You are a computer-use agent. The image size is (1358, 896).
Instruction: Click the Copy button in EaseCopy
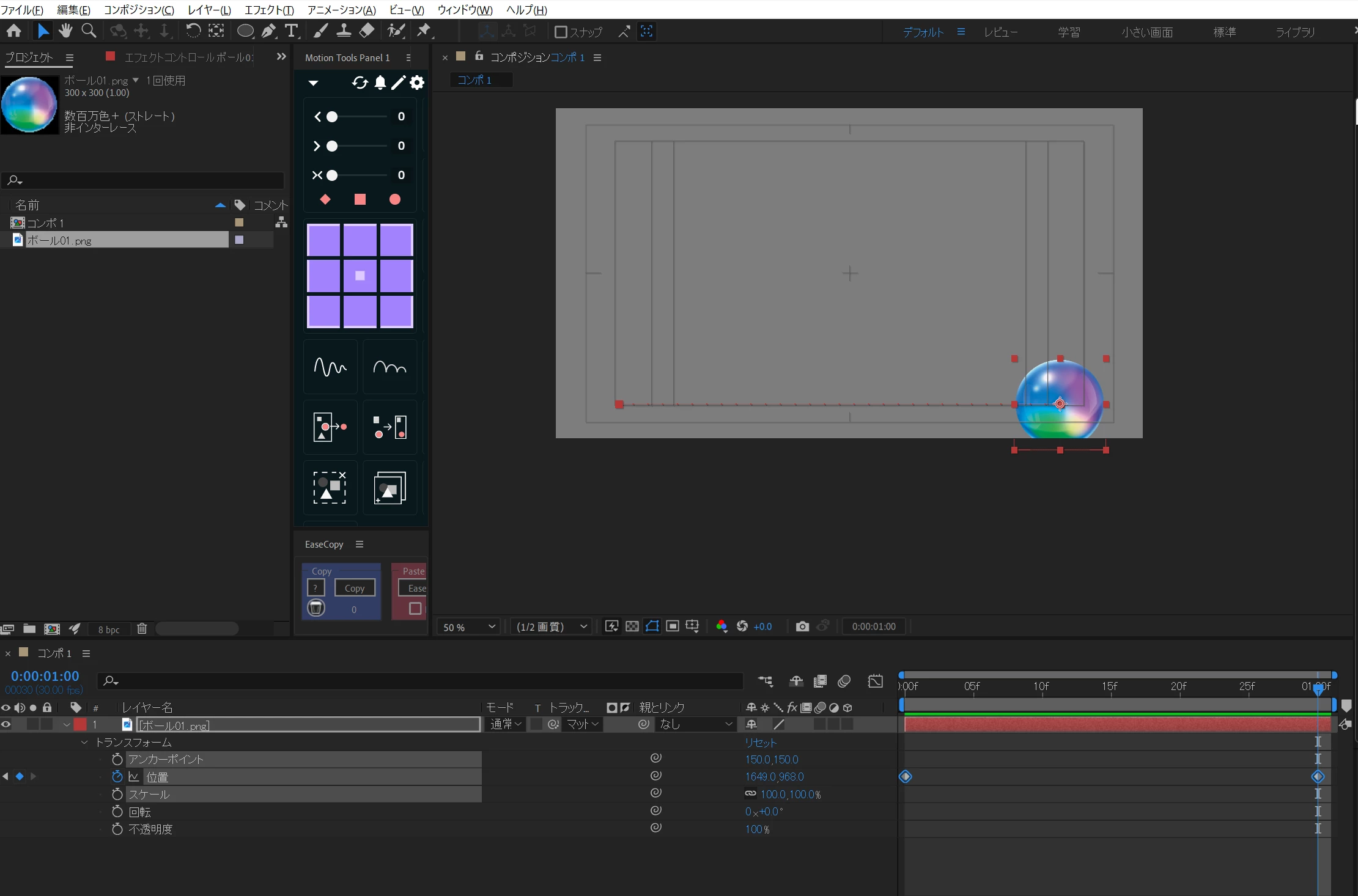coord(355,588)
